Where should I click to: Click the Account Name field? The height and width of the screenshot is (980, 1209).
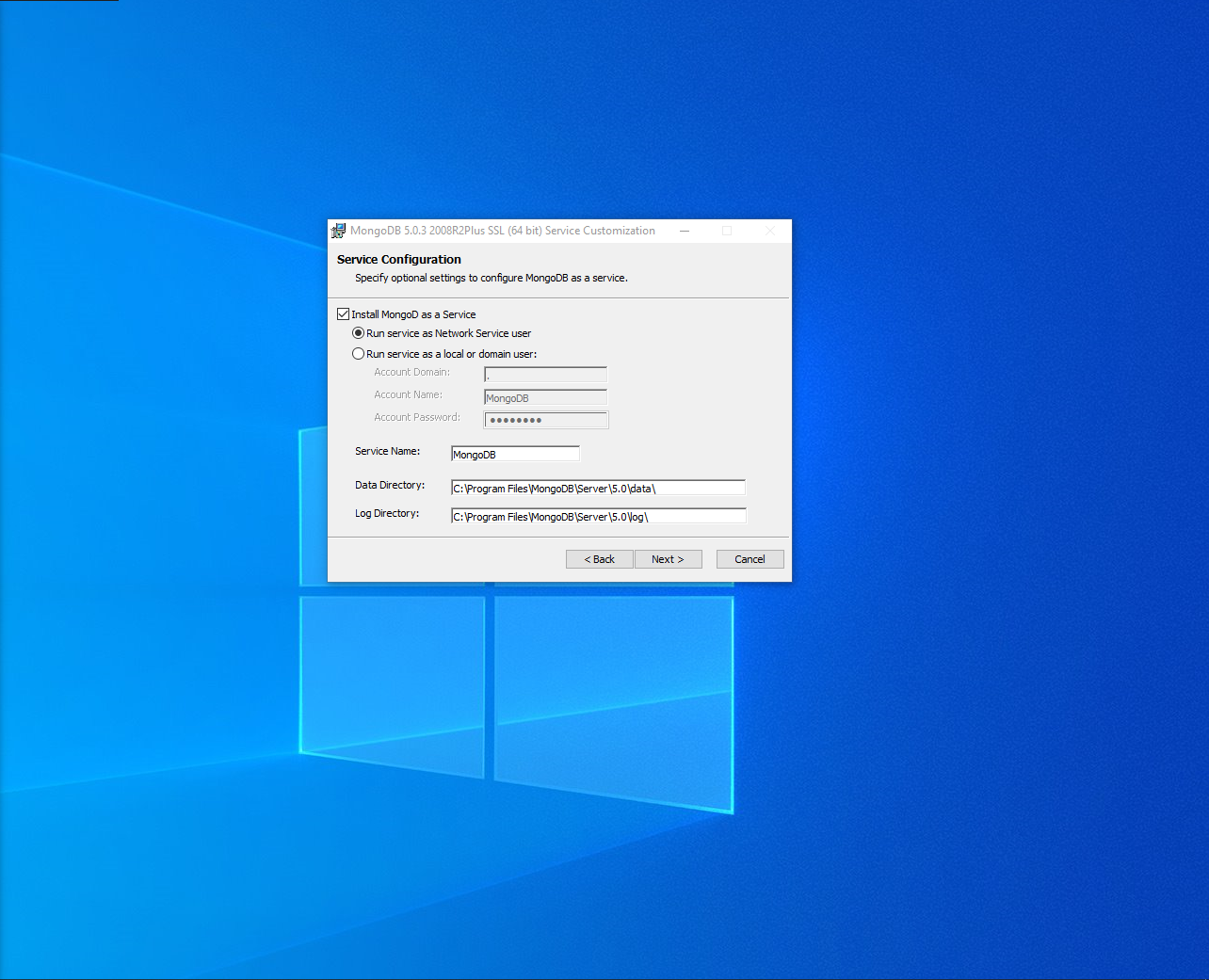[545, 397]
